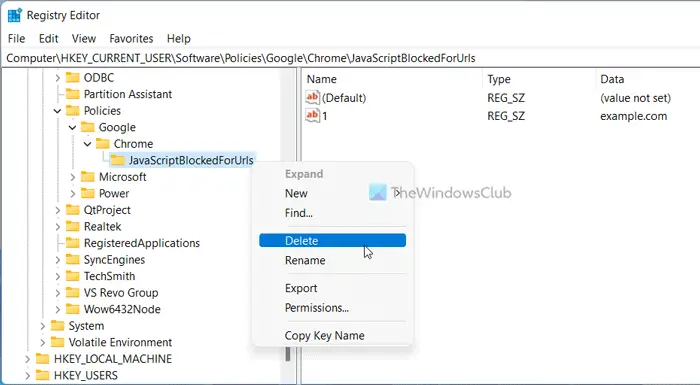The height and width of the screenshot is (385, 700).
Task: Open the Edit menu
Action: [x=48, y=39]
